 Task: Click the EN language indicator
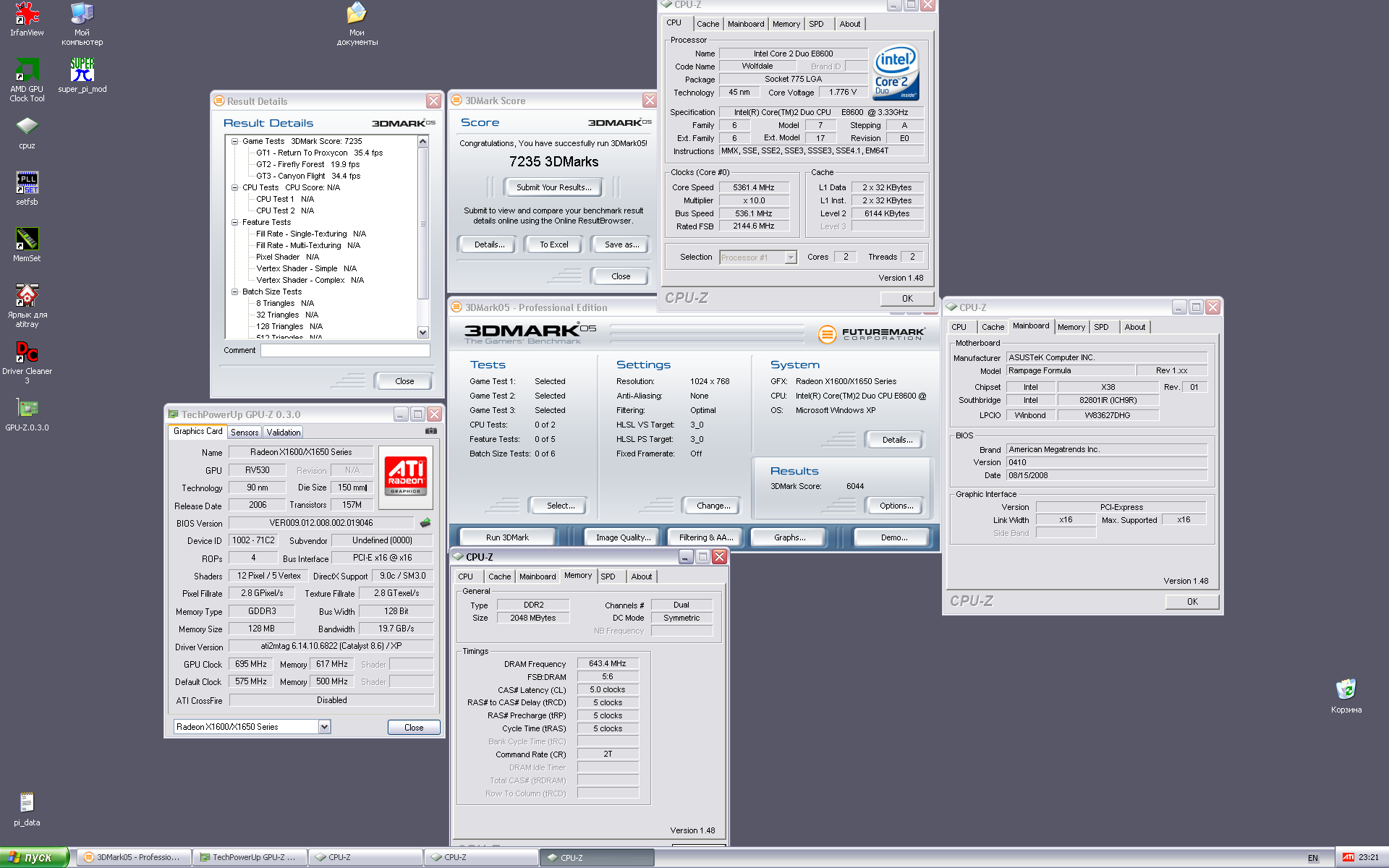tap(1312, 858)
